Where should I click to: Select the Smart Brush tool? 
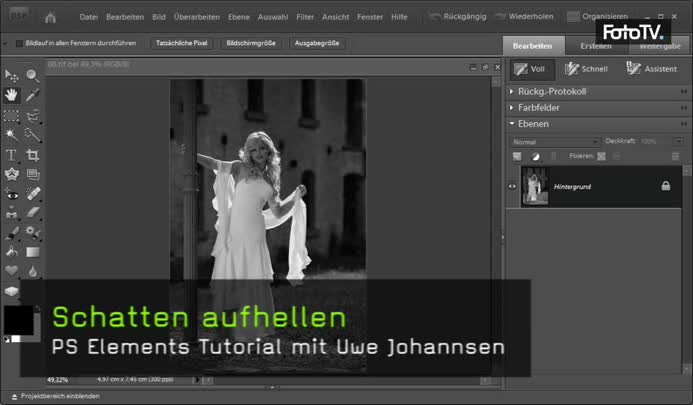pyautogui.click(x=32, y=233)
